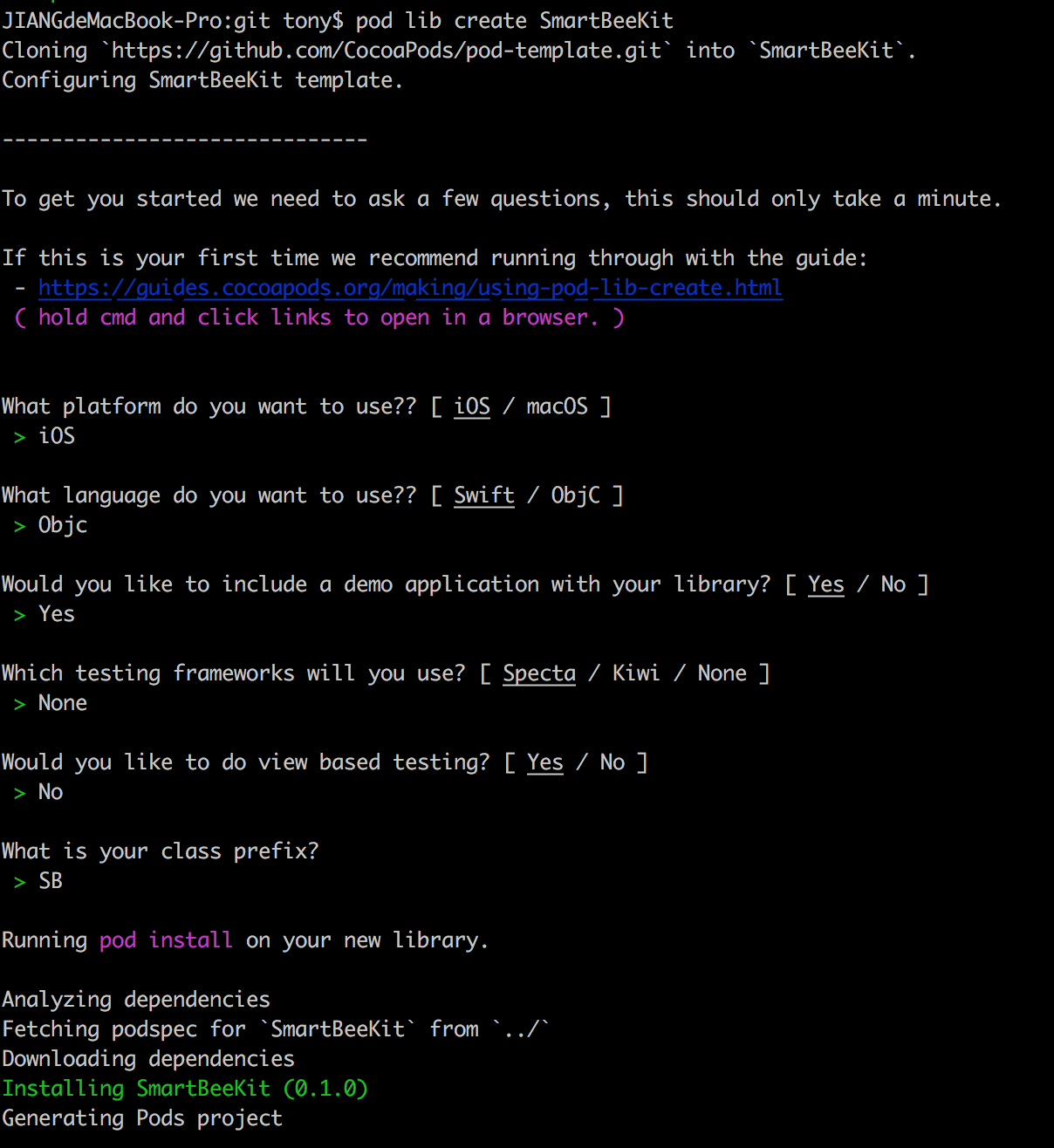Select No option for demo application
The height and width of the screenshot is (1148, 1054).
click(x=893, y=584)
